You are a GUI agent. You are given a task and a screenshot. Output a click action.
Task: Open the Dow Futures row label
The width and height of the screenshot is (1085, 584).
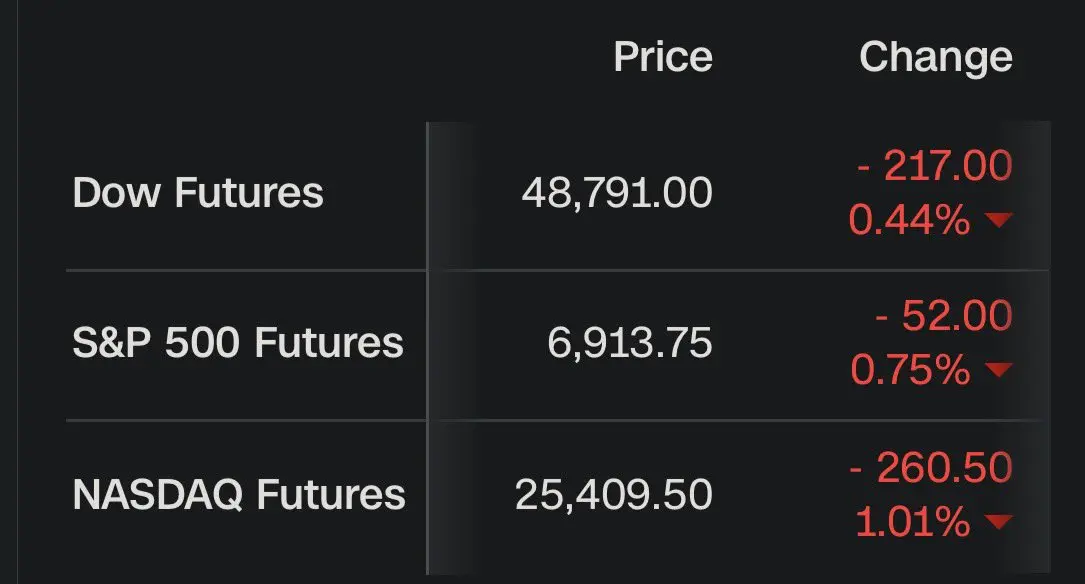[x=198, y=193]
